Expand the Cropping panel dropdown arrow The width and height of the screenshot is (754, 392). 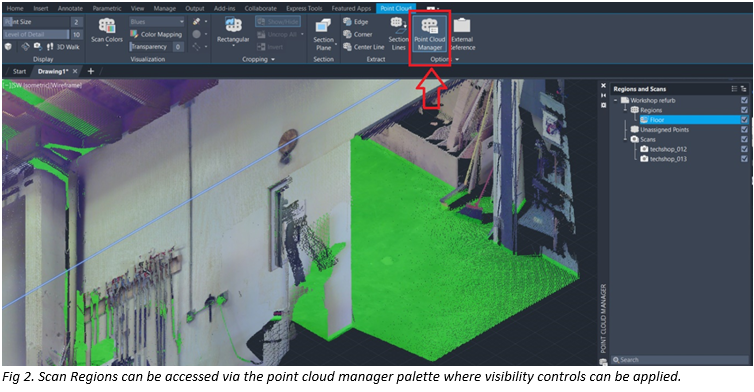(273, 59)
